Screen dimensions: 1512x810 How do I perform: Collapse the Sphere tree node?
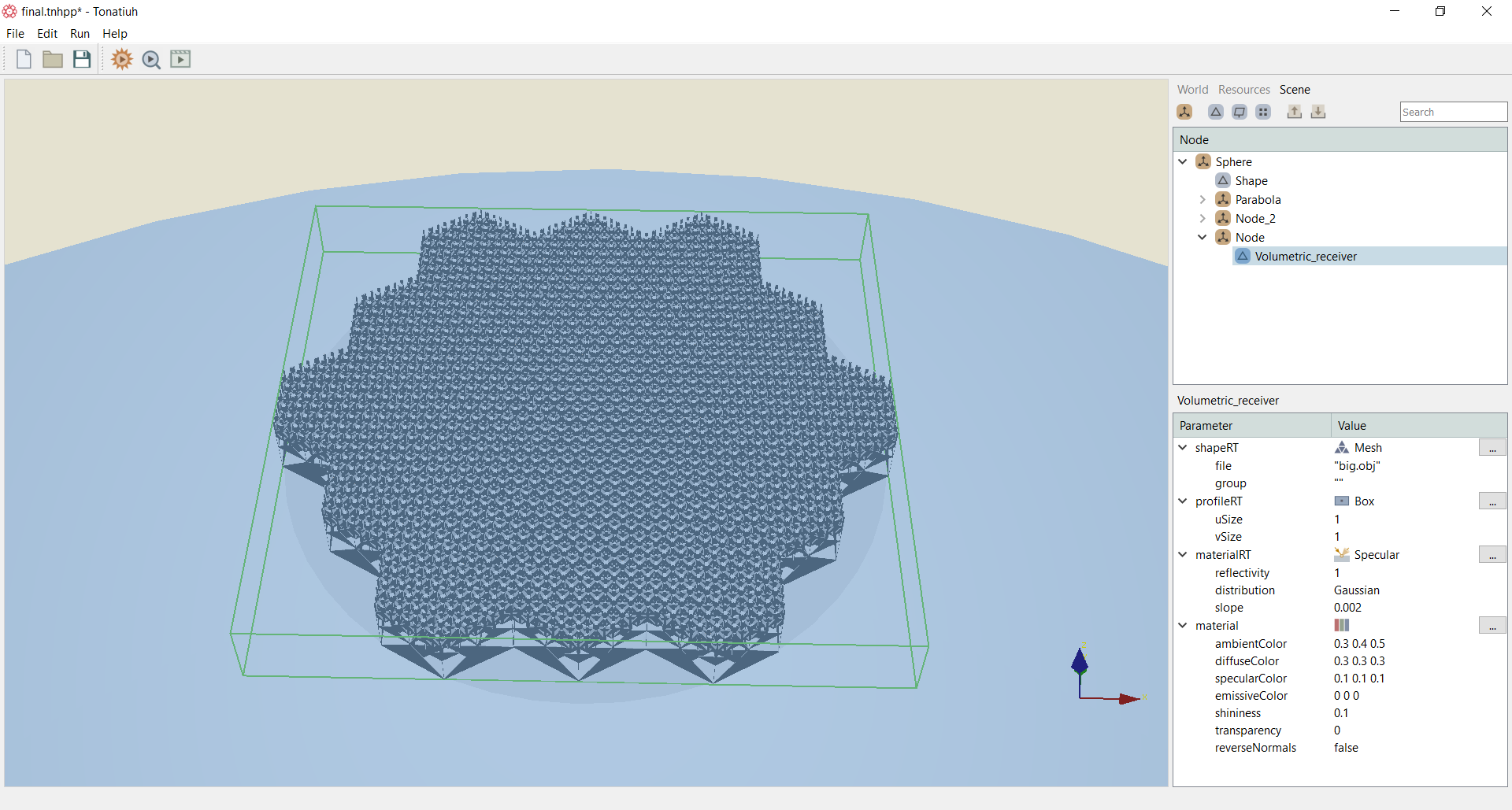pyautogui.click(x=1183, y=161)
